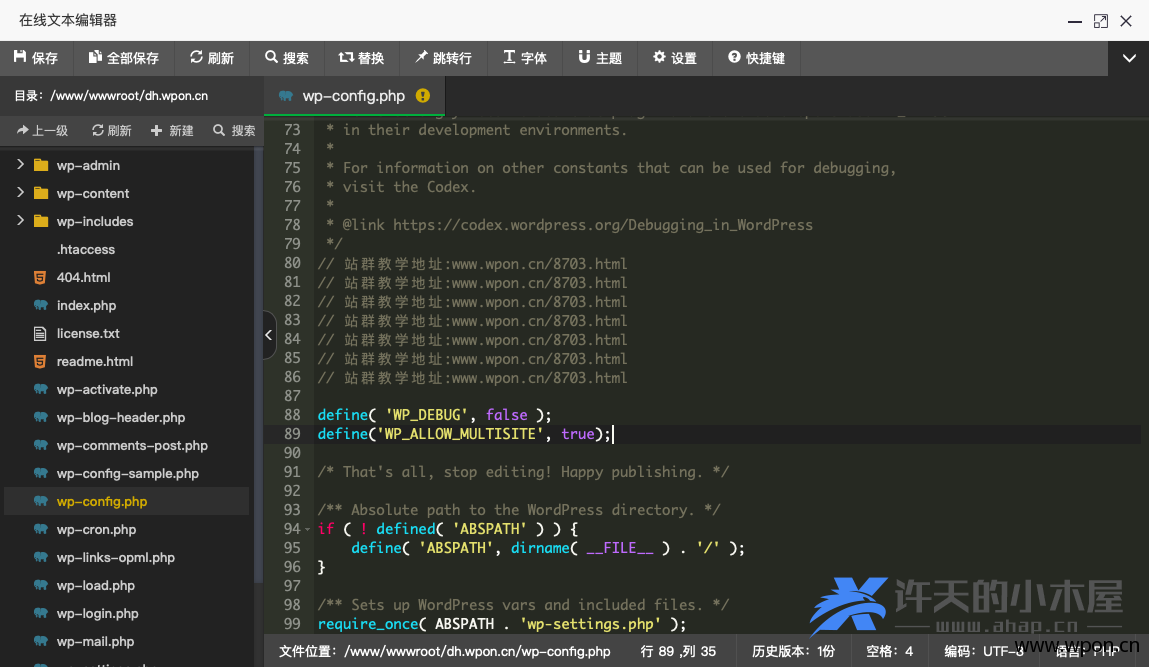Switch to the wp-config.php tab
The image size is (1149, 667).
click(x=354, y=96)
